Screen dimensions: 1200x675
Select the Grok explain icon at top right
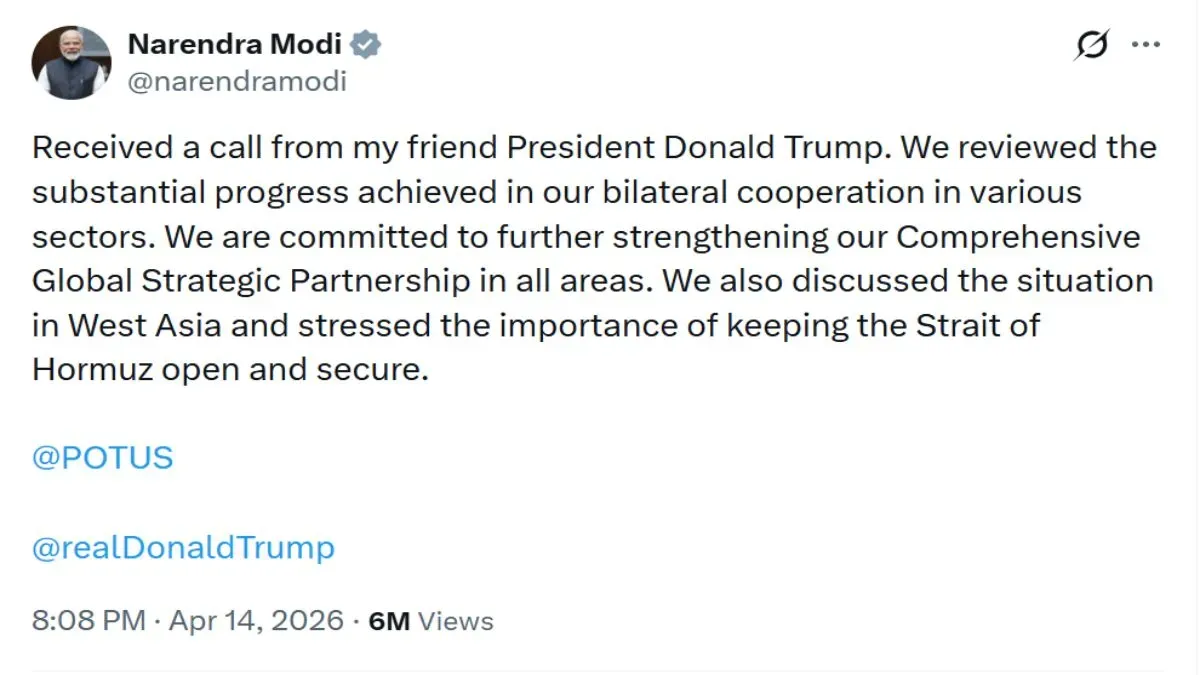click(x=1092, y=42)
